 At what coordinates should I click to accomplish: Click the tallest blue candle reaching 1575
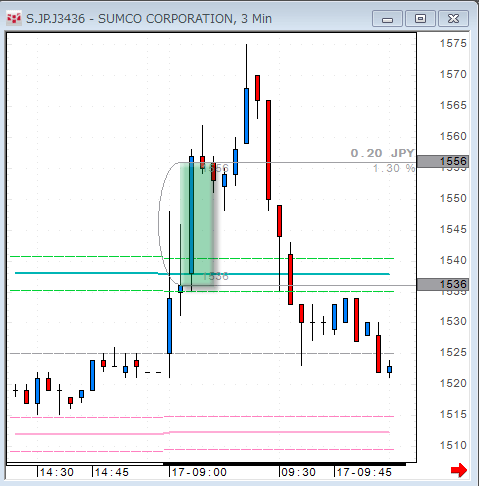pos(246,116)
